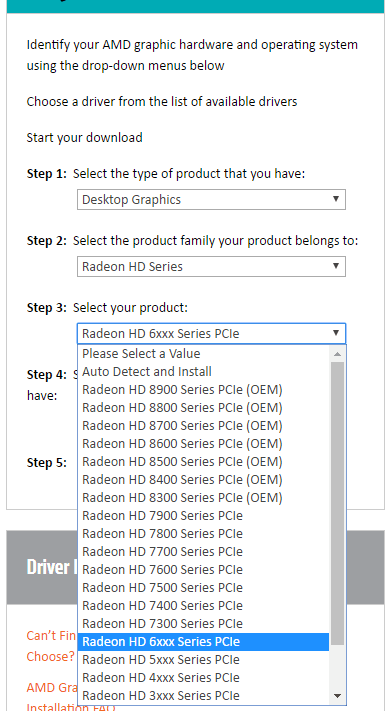The height and width of the screenshot is (711, 388).
Task: Click the dropdown list scroll up arrow
Action: pos(337,354)
